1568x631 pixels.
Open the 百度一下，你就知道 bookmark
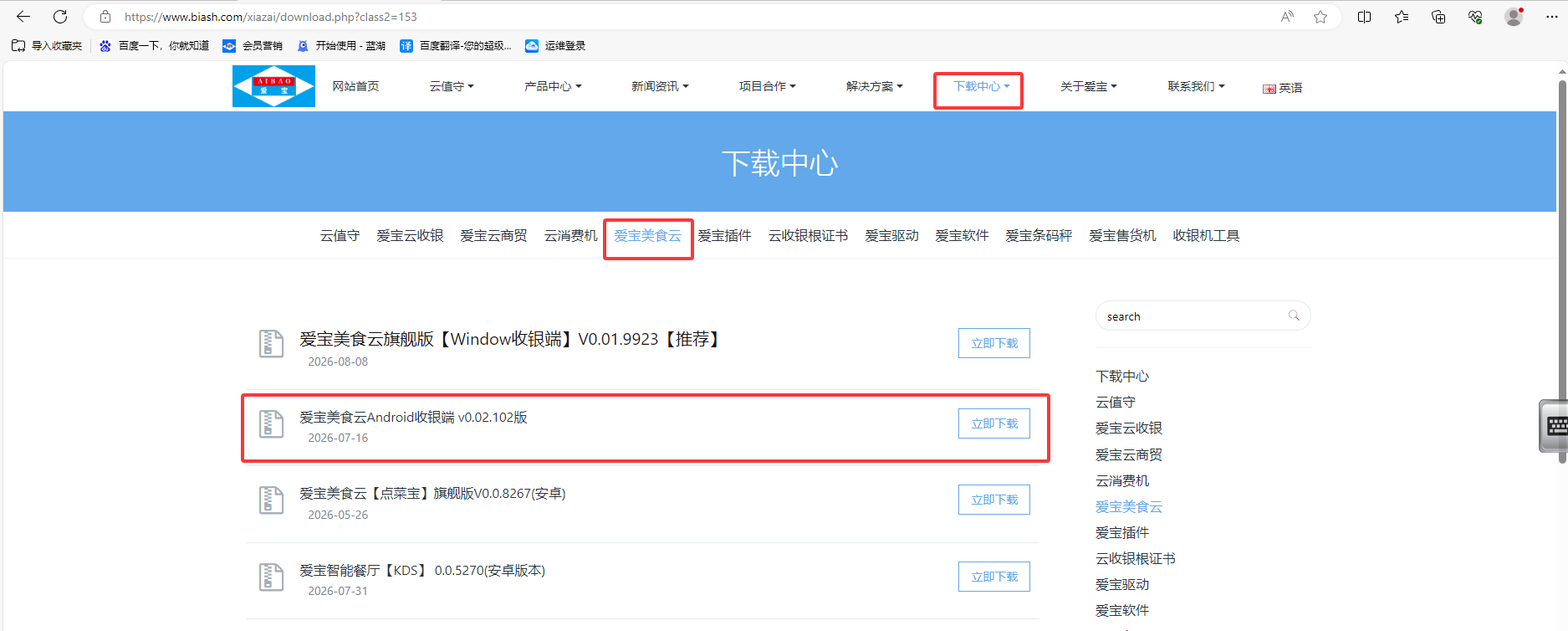pyautogui.click(x=154, y=46)
